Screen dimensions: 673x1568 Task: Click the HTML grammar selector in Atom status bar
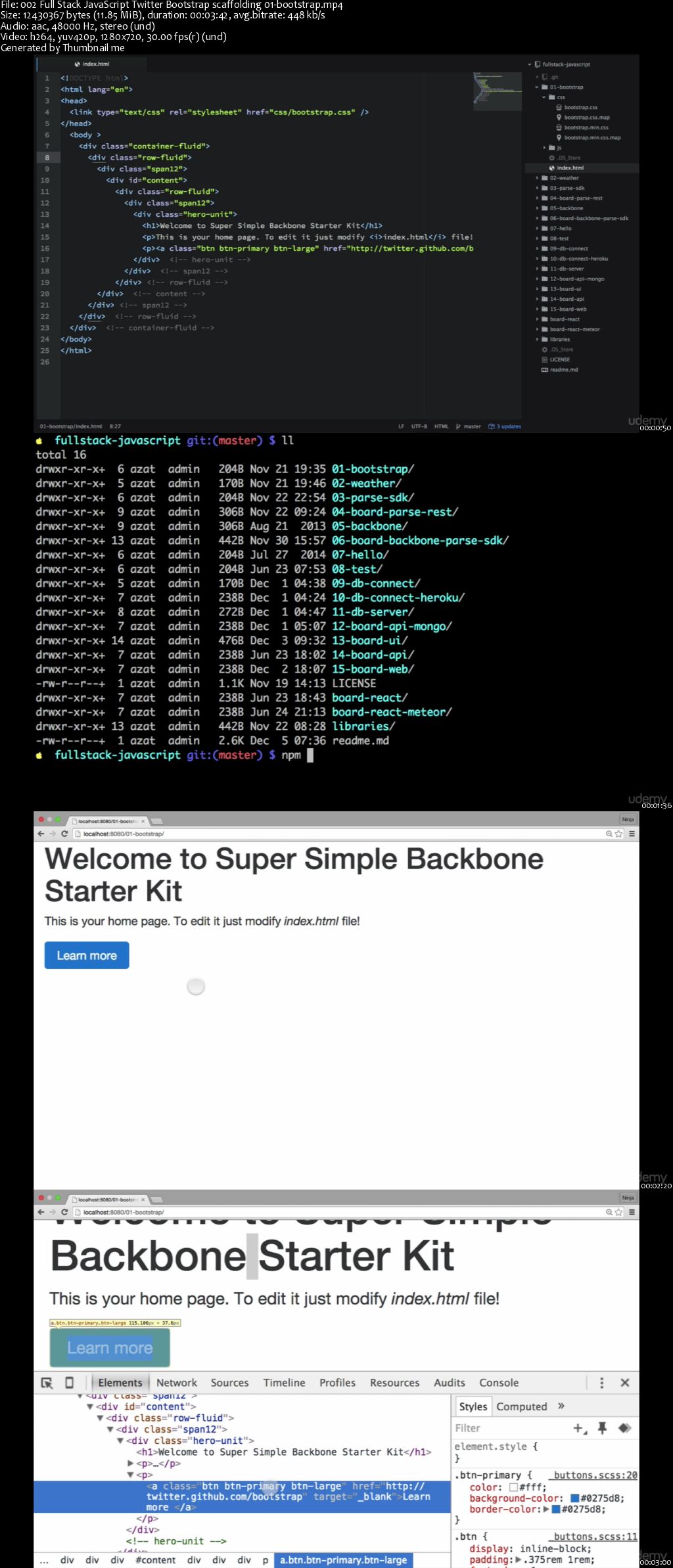coord(442,426)
